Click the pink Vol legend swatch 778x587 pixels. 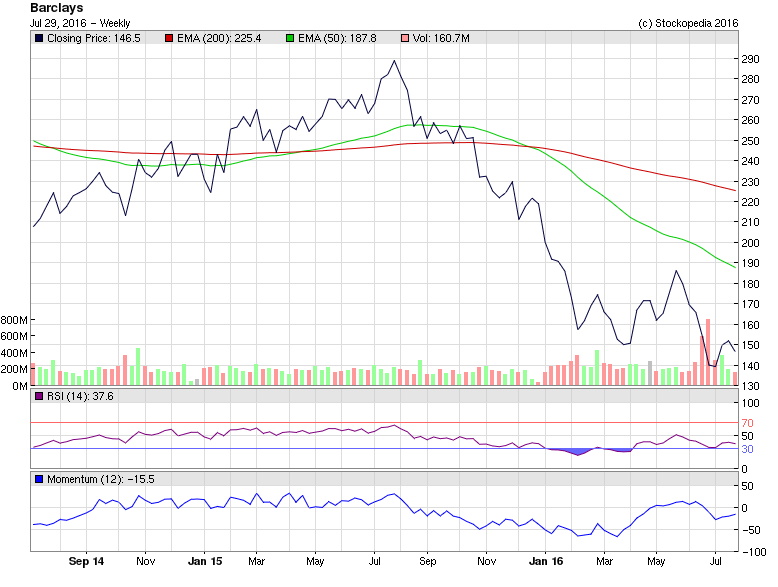(405, 38)
